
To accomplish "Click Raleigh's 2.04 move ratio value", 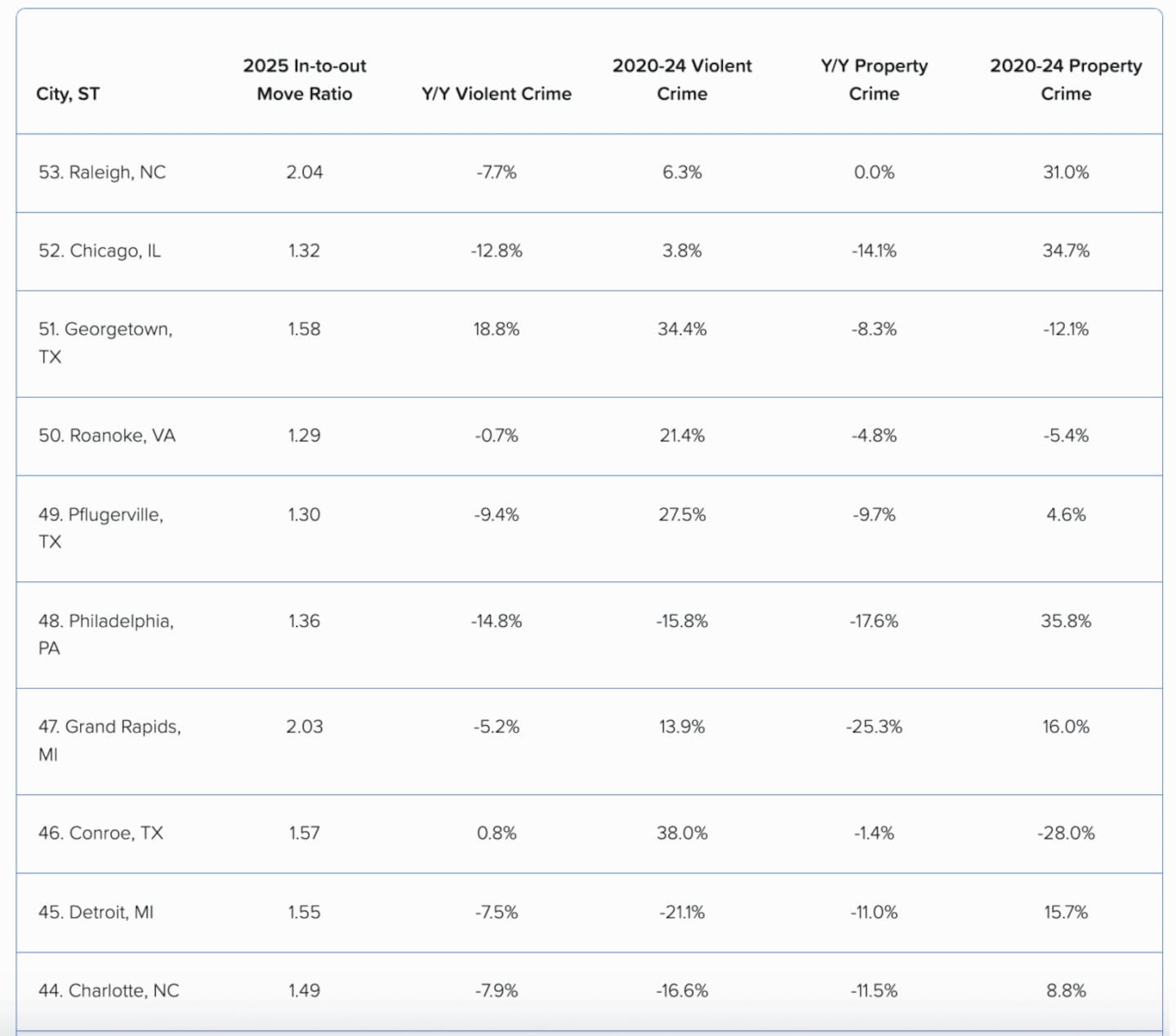I will (305, 172).
